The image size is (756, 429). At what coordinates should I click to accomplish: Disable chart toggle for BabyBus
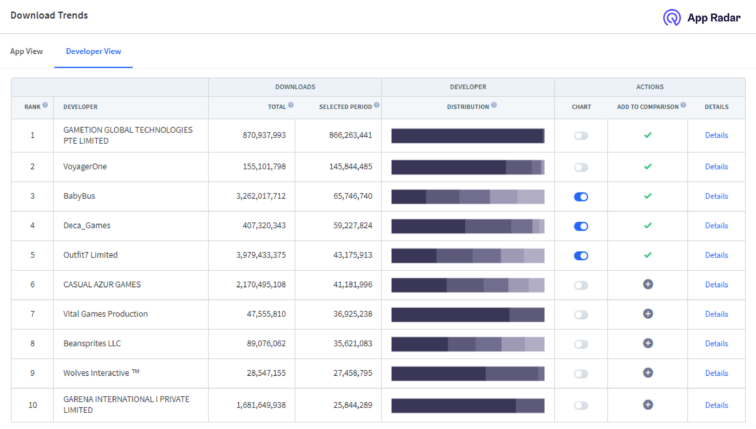581,197
